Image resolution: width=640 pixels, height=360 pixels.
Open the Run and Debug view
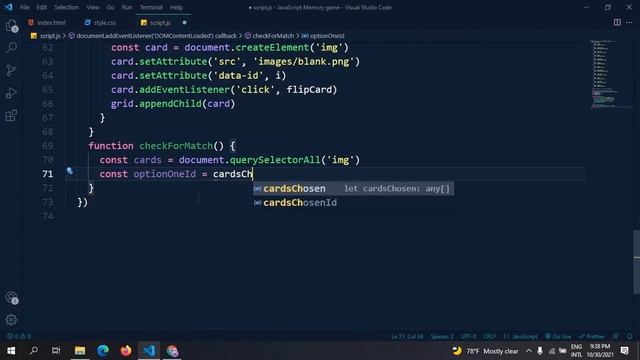coord(11,93)
